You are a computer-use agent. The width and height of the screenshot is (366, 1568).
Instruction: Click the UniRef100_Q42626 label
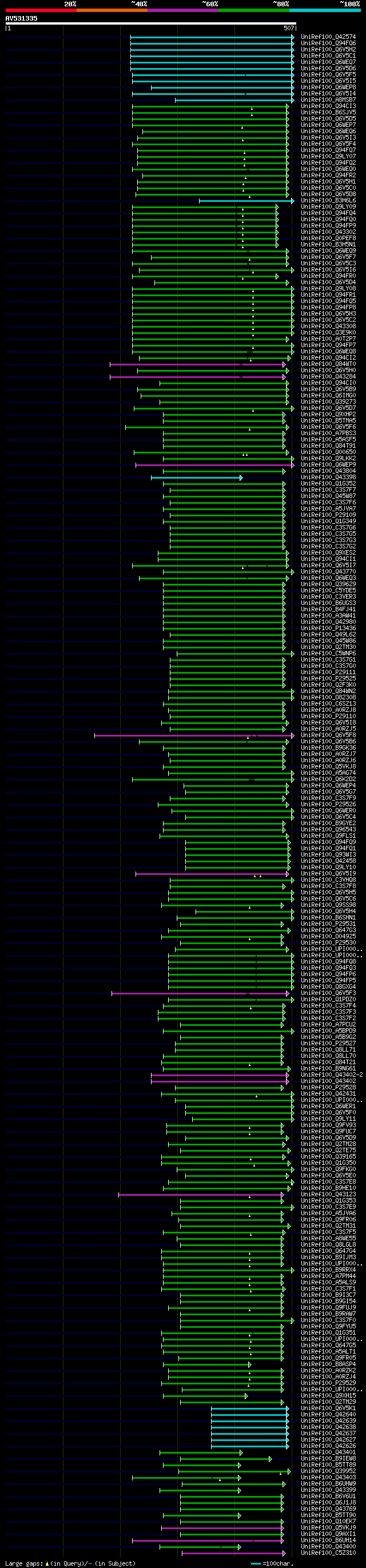pyautogui.click(x=328, y=1446)
